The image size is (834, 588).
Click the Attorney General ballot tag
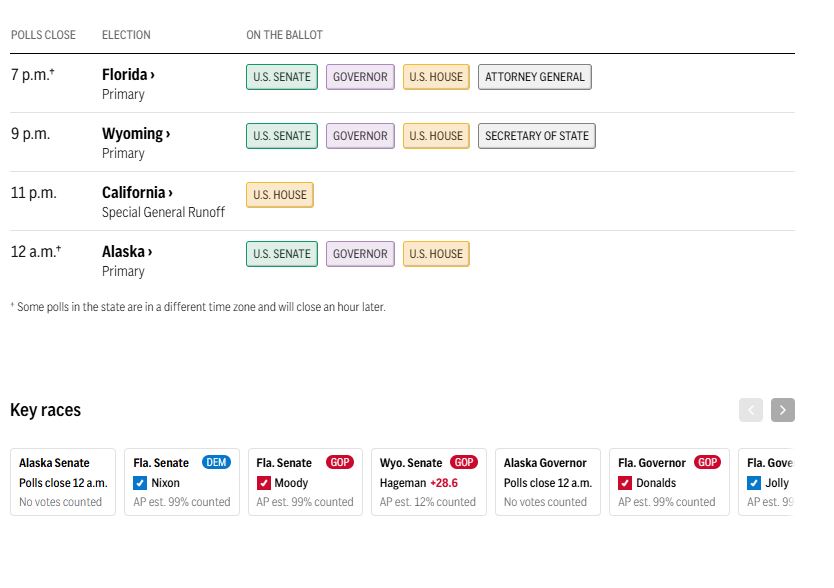pyautogui.click(x=535, y=77)
